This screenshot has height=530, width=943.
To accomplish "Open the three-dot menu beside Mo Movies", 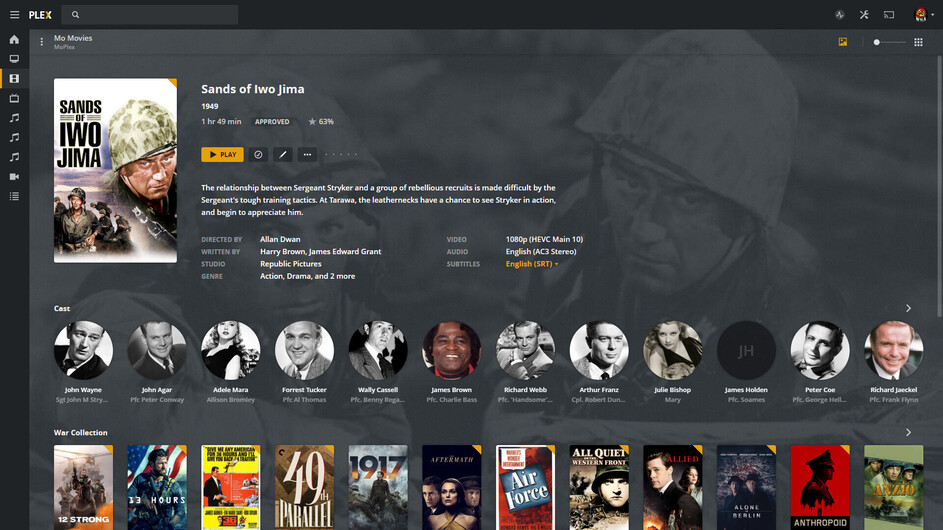I will [x=41, y=42].
